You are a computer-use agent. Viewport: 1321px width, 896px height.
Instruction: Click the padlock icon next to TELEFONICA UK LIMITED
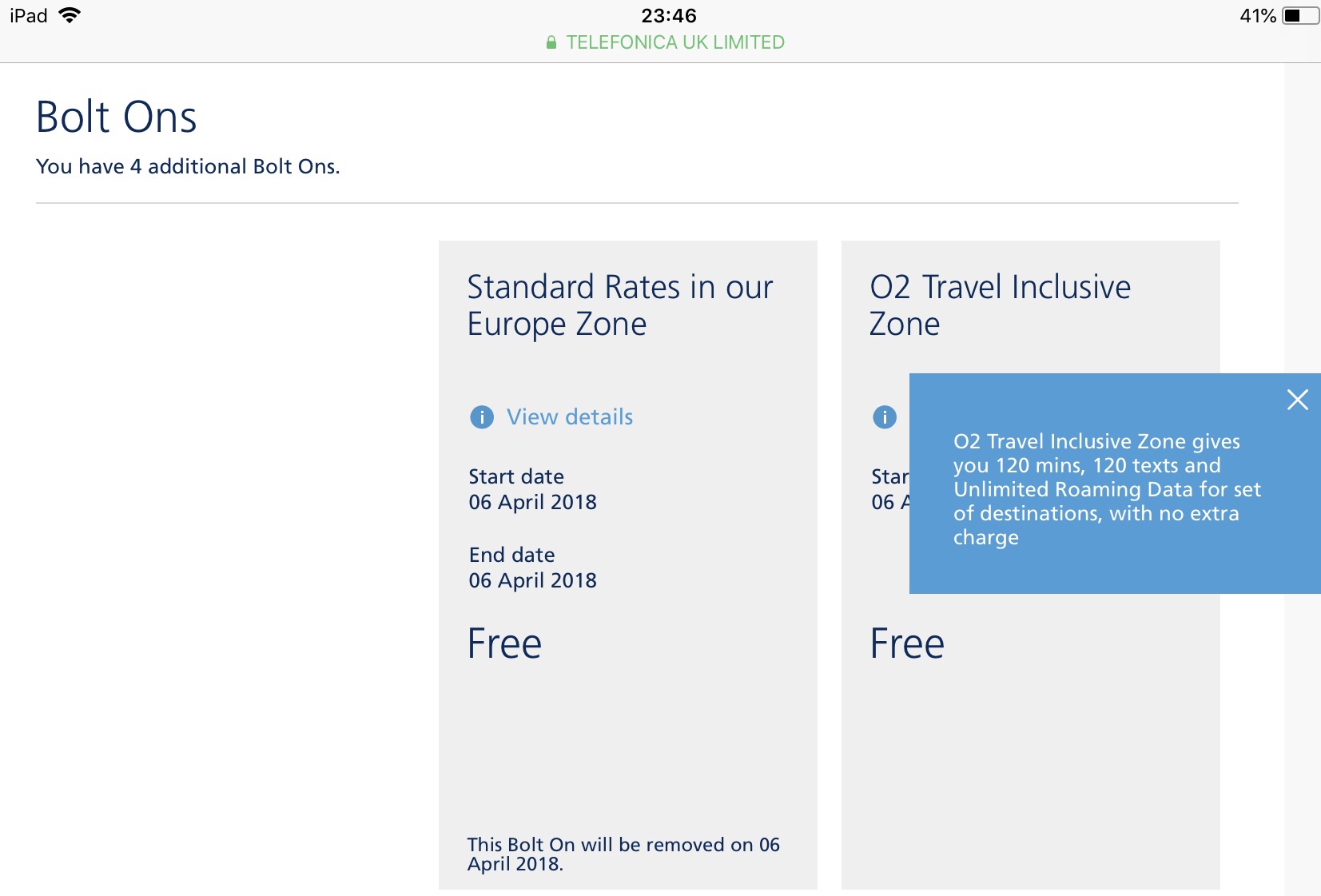click(x=551, y=42)
